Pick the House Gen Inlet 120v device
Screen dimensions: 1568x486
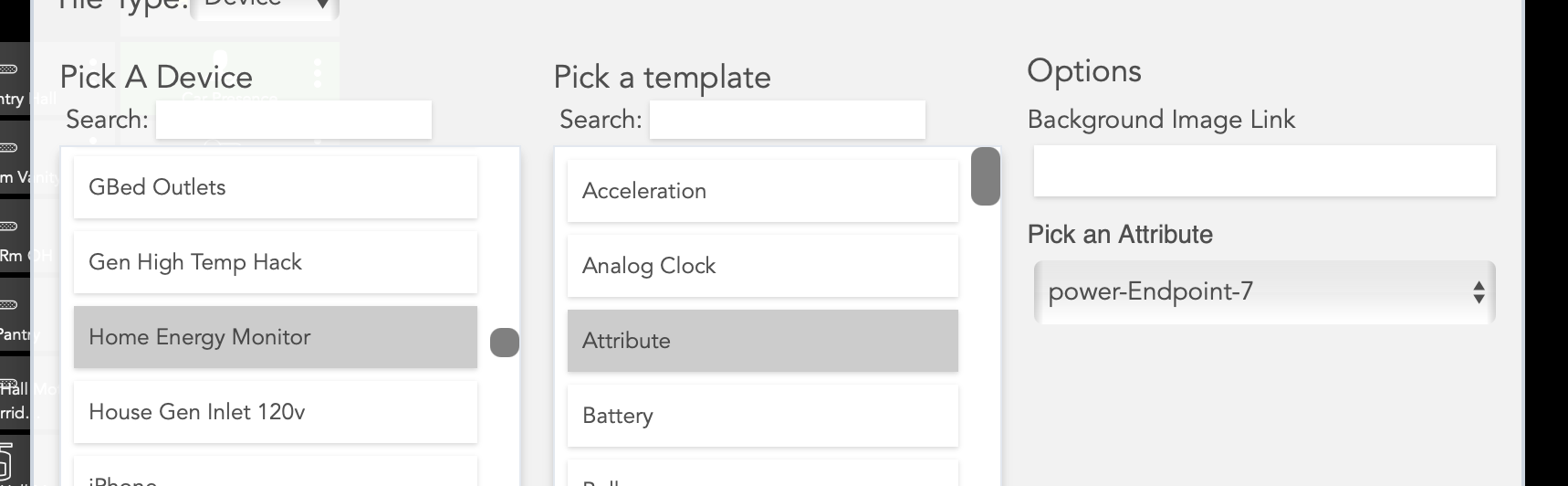[276, 412]
